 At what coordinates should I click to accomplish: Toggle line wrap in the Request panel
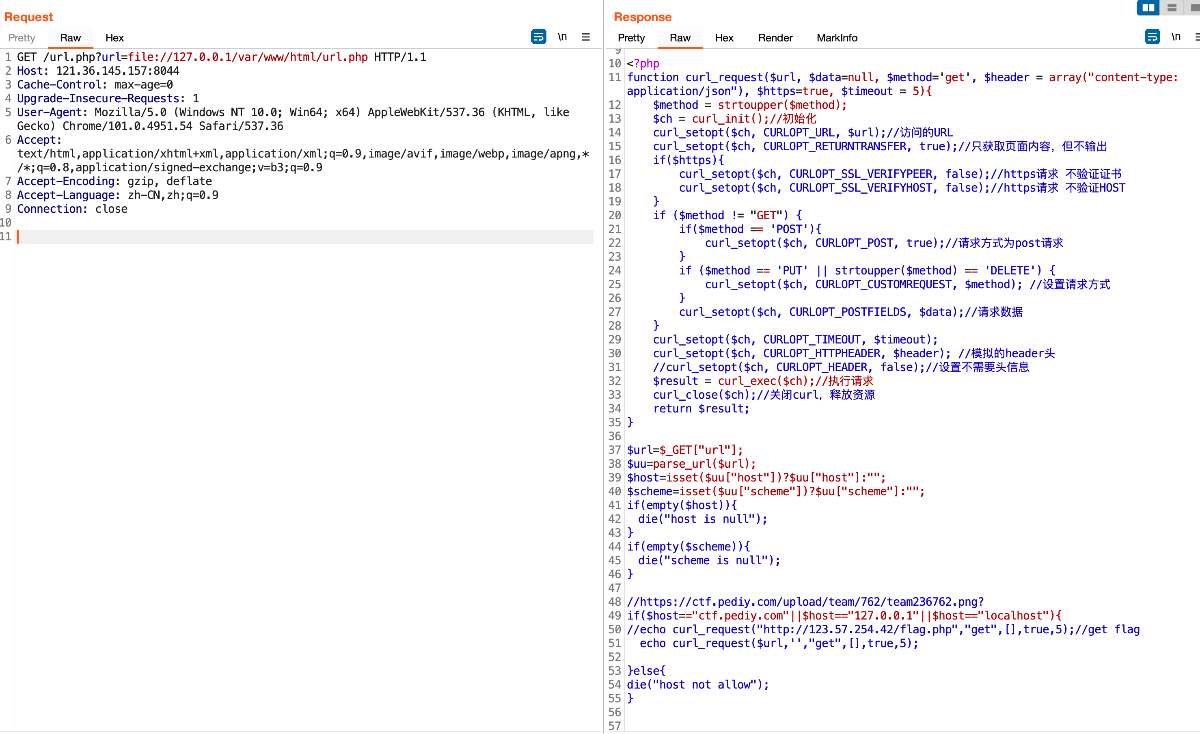pos(538,37)
